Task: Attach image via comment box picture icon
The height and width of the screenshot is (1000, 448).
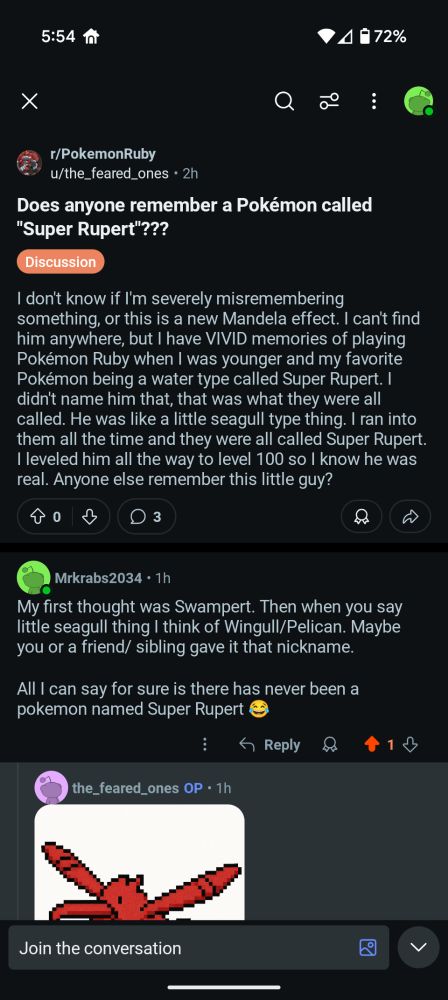Action: click(x=368, y=948)
